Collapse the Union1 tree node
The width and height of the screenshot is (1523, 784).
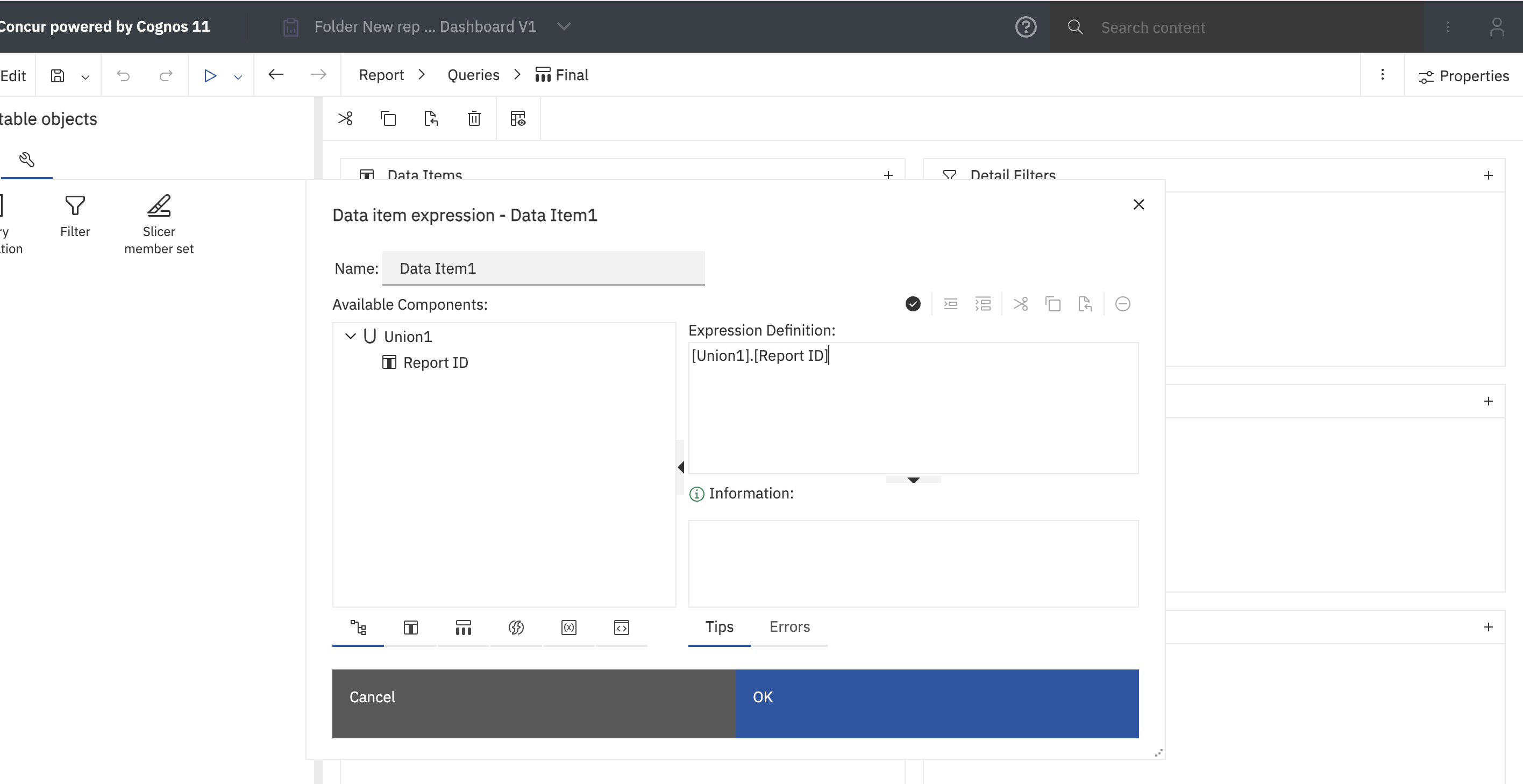[x=351, y=336]
